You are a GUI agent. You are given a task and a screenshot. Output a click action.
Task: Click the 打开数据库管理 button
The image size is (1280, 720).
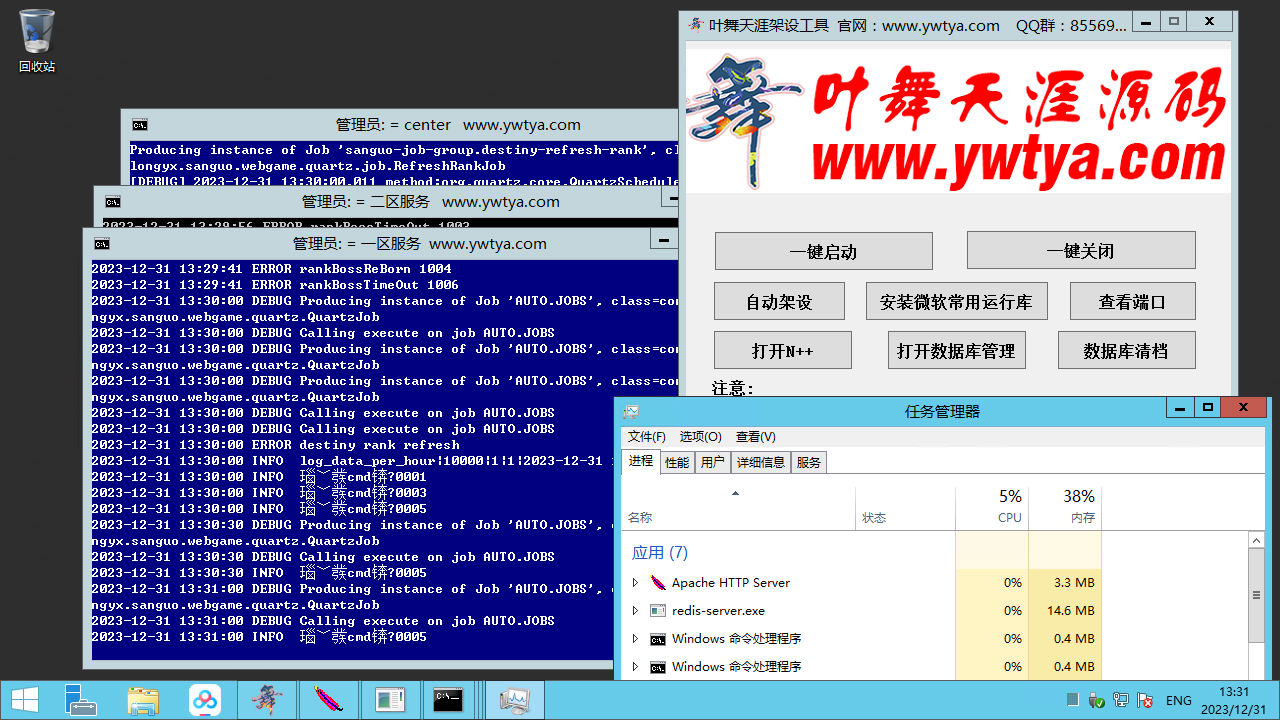point(956,350)
